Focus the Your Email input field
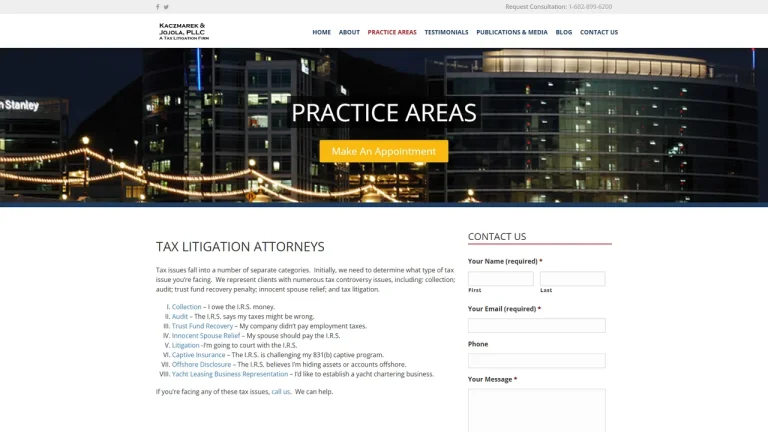The image size is (768, 432). [537, 326]
